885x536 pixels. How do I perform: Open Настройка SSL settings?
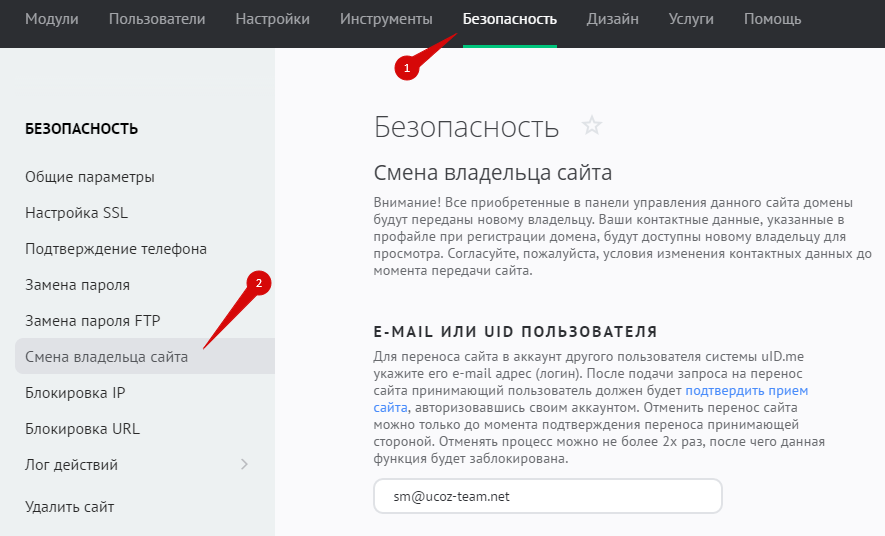pos(76,213)
